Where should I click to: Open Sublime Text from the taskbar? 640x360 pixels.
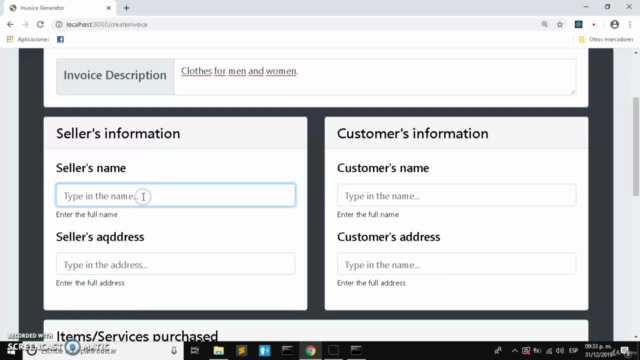tap(242, 351)
